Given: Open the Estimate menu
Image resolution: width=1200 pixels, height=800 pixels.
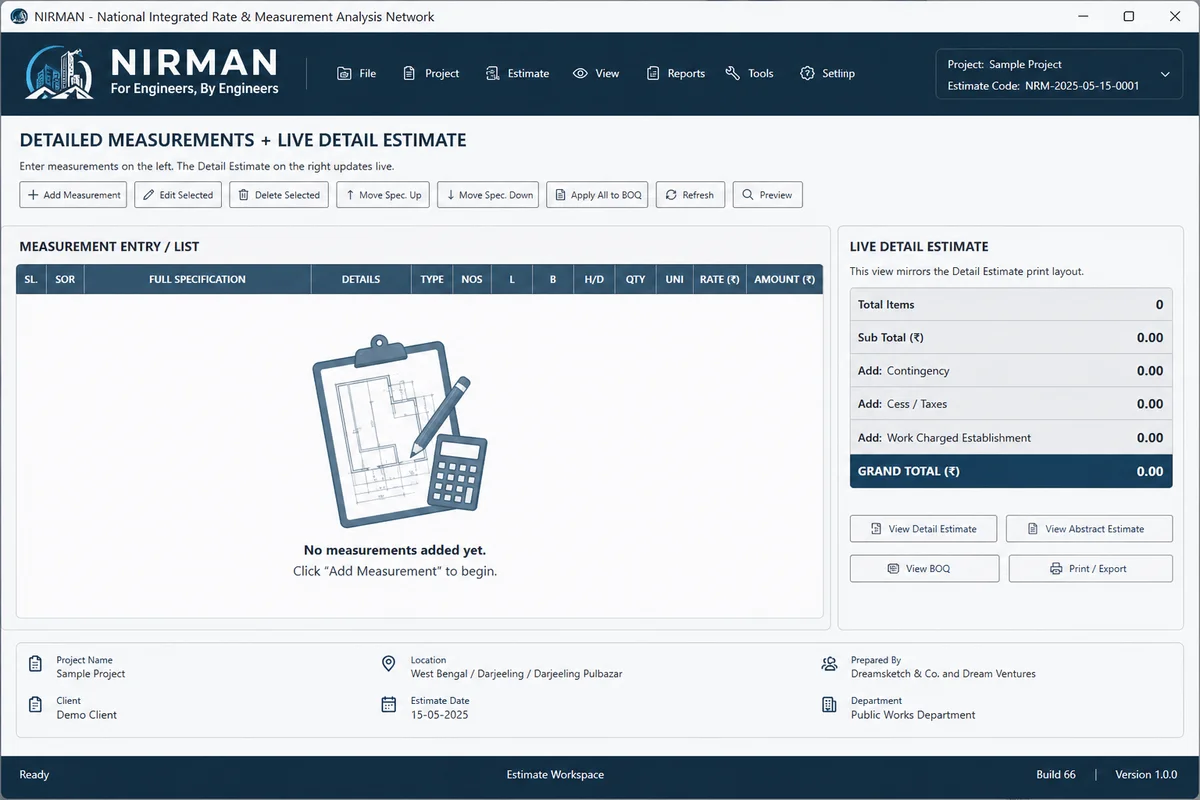Looking at the screenshot, I should (517, 73).
